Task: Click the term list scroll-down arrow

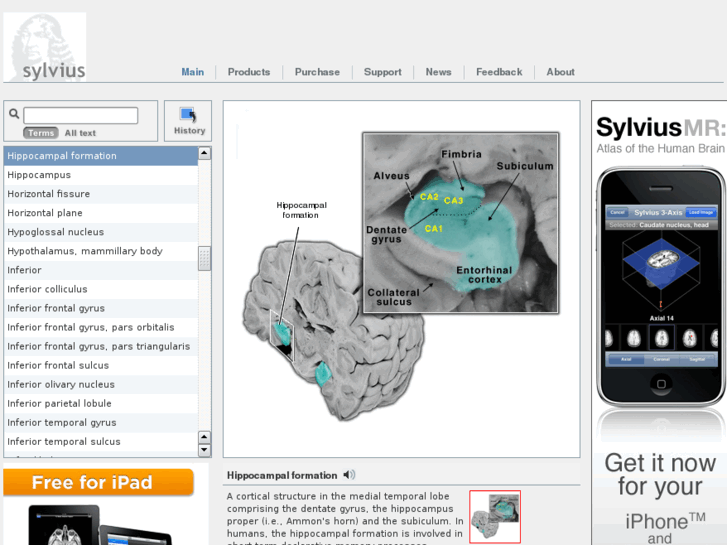Action: (204, 450)
